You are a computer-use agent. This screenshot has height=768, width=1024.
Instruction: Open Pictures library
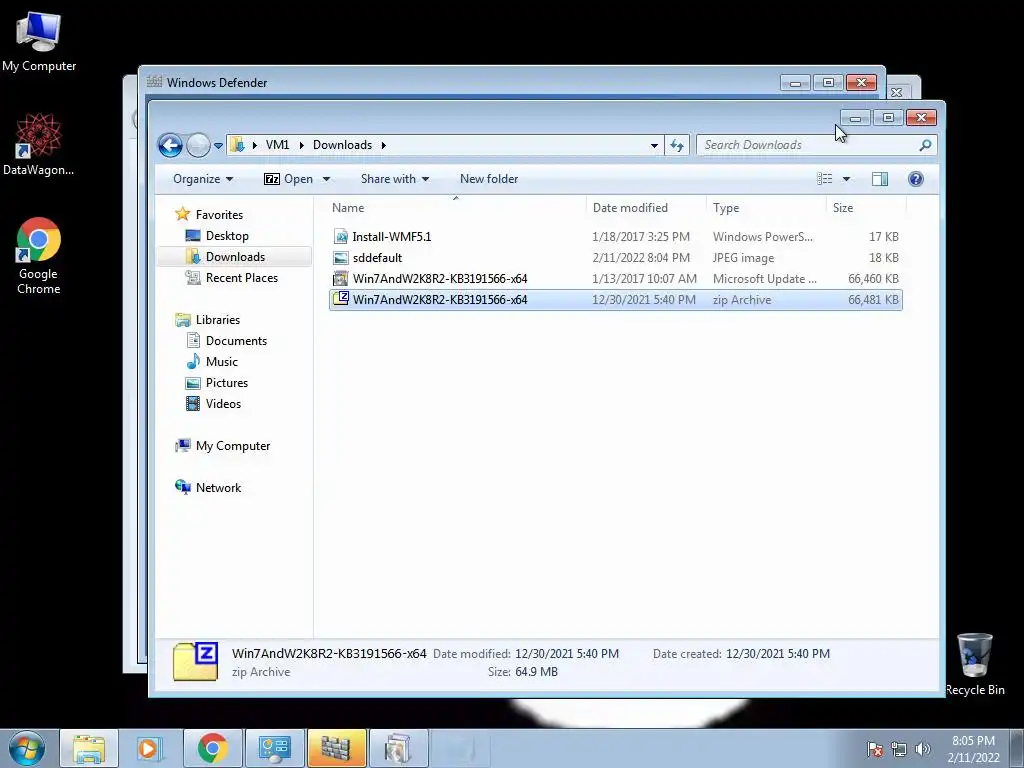point(227,383)
